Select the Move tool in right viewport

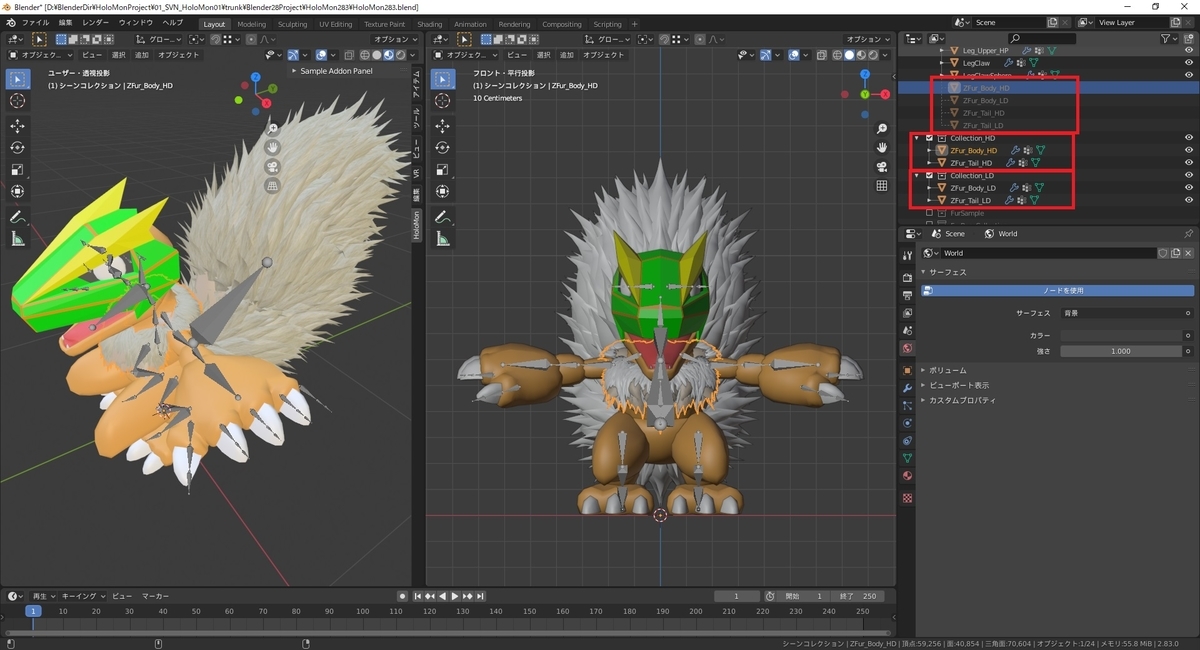pos(443,126)
